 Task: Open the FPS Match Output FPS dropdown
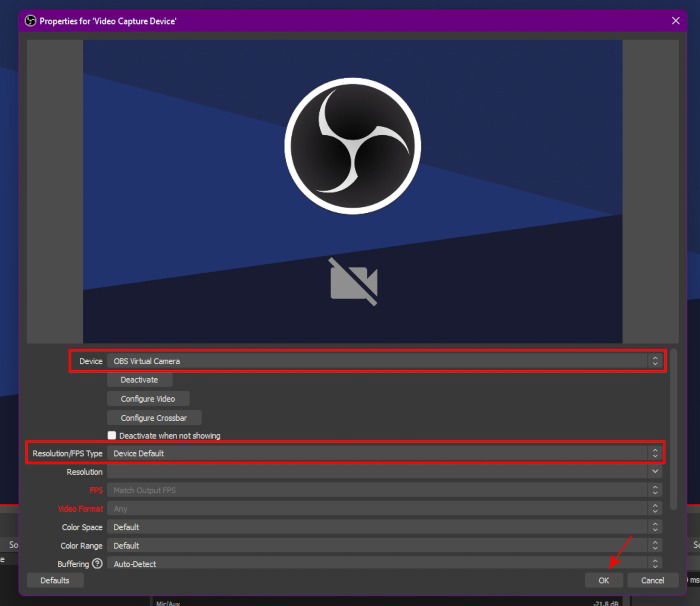384,490
